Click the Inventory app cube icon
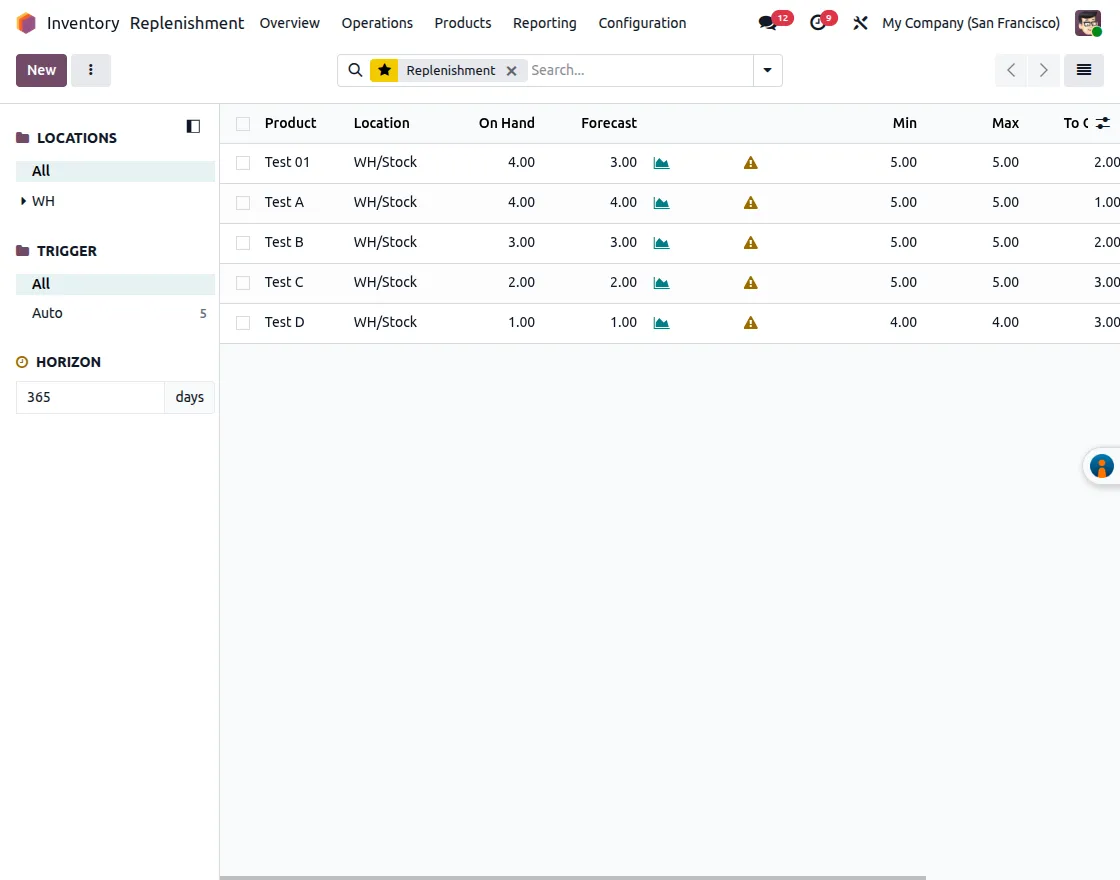Image resolution: width=1120 pixels, height=880 pixels. click(27, 22)
